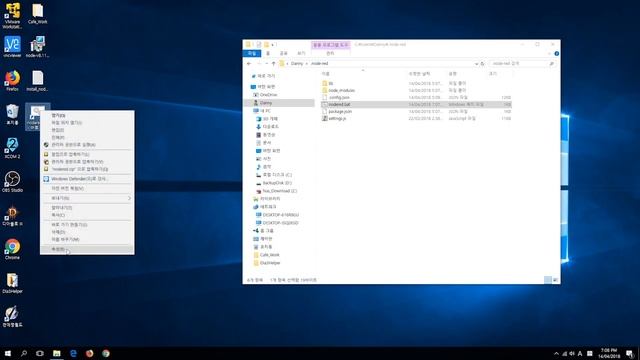The image size is (640, 360).
Task: Open Task View on the taskbar
Action: point(40,353)
